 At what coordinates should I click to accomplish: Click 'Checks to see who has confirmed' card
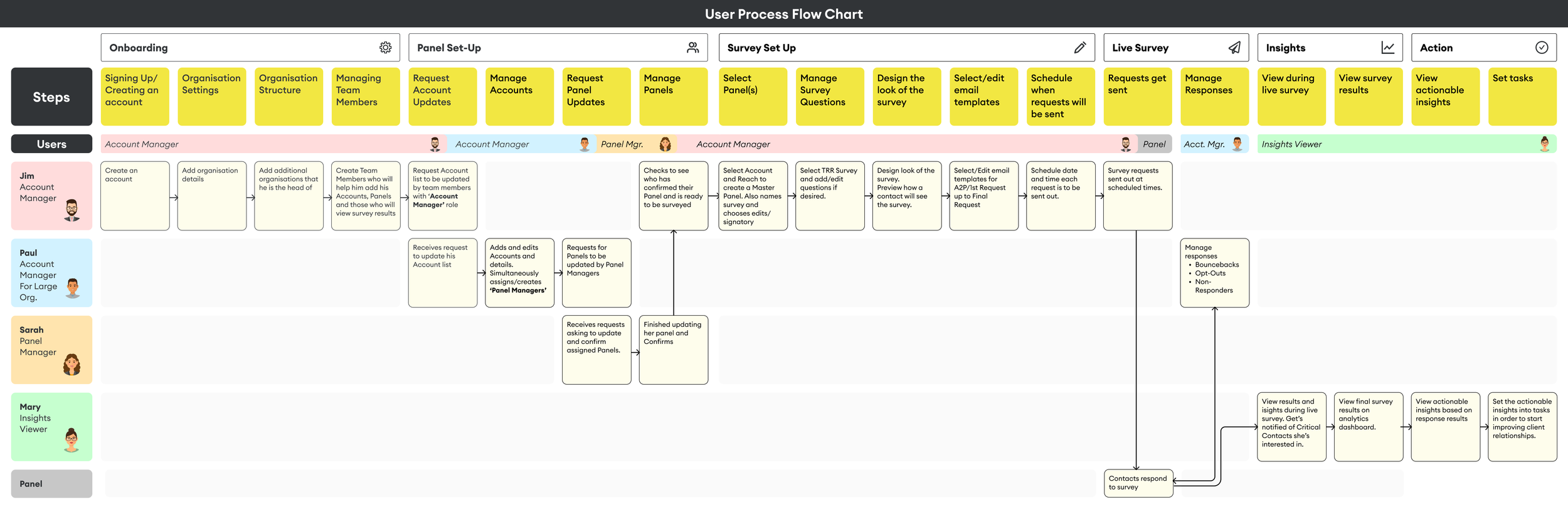(x=674, y=196)
